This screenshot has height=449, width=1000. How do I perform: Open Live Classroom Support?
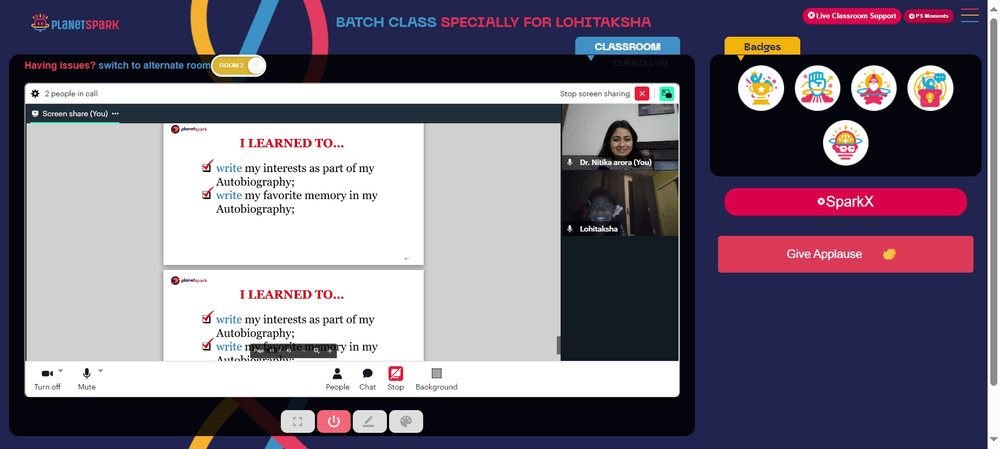coord(851,16)
